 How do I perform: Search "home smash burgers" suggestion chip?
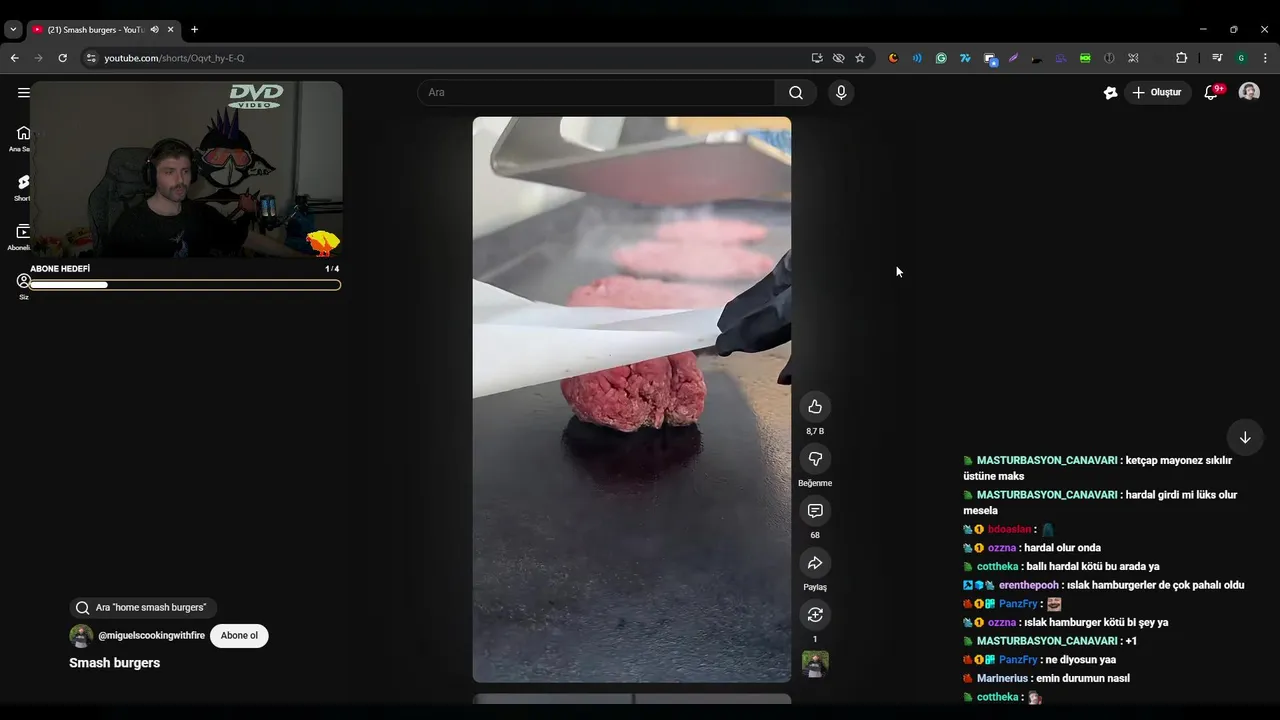tap(143, 608)
